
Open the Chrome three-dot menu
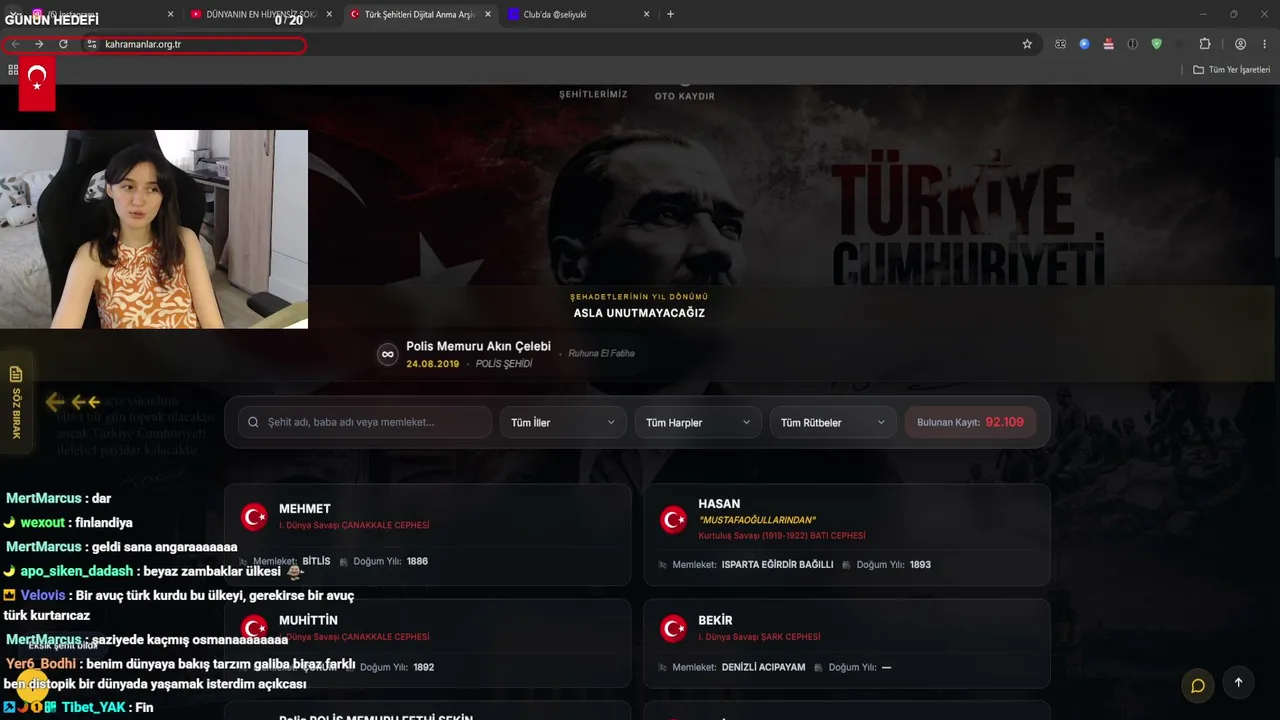(x=1265, y=44)
